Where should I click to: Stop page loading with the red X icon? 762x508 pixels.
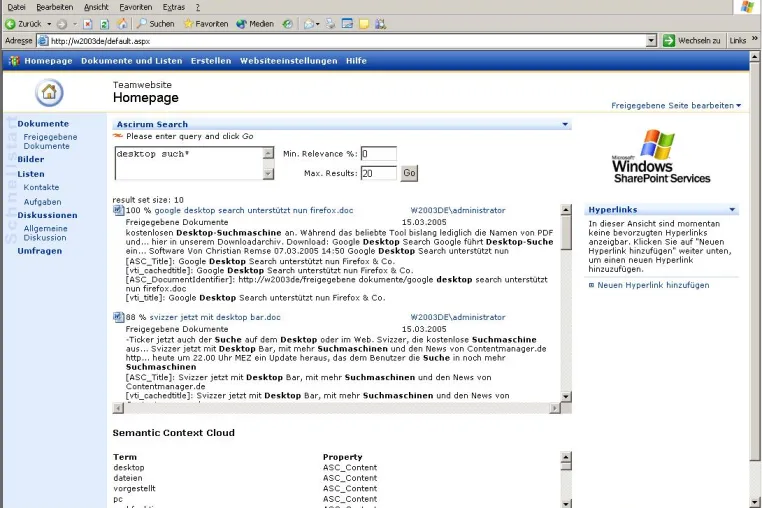coord(88,24)
